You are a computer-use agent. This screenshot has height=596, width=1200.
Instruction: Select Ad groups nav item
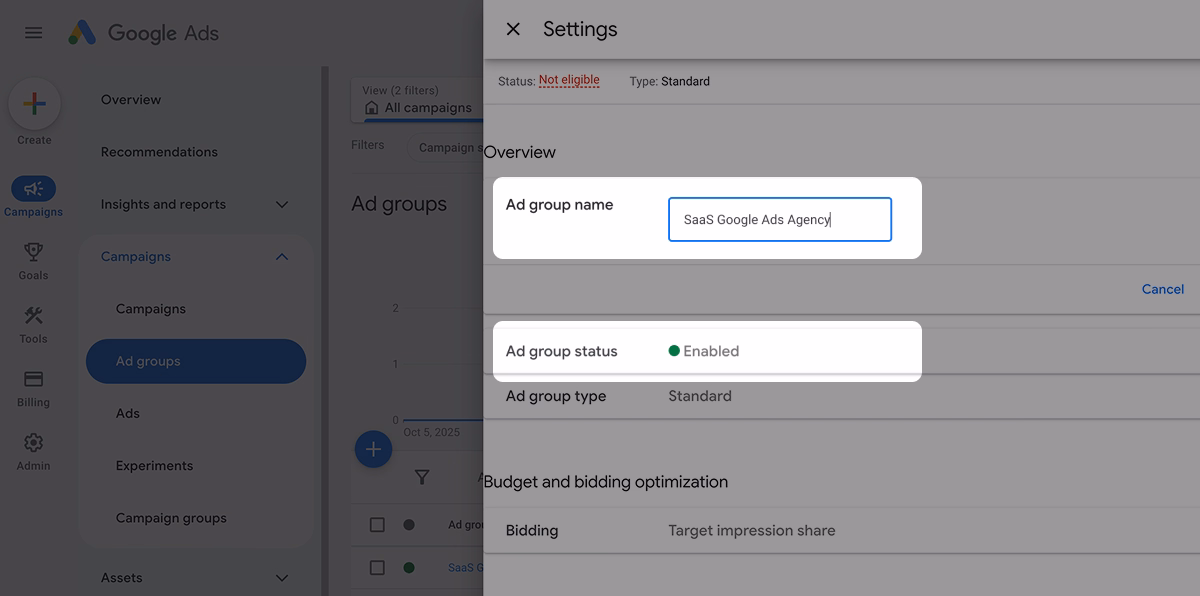tap(196, 361)
